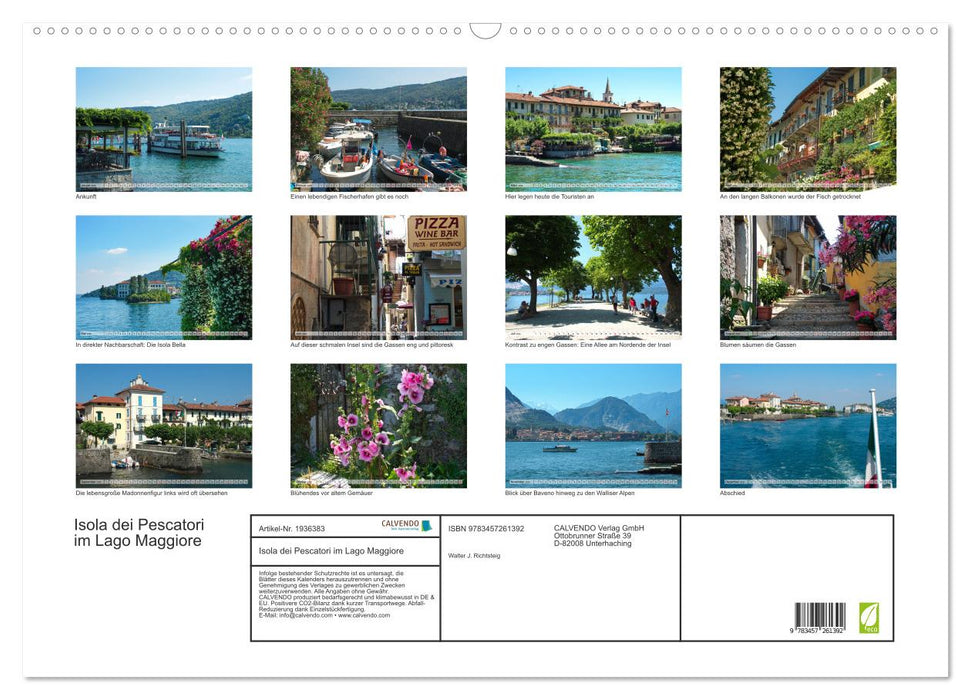
Task: Open the Artikel-Nr. 1936383 field
Action: pyautogui.click(x=293, y=529)
